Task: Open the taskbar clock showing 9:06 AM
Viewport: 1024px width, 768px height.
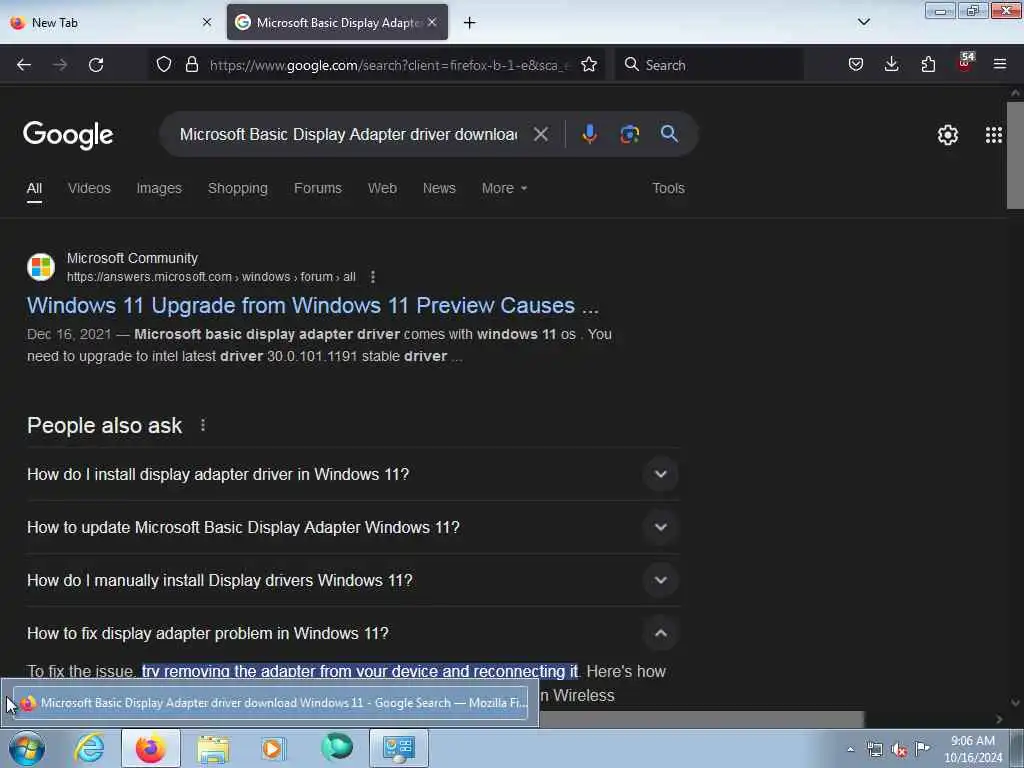Action: (973, 749)
